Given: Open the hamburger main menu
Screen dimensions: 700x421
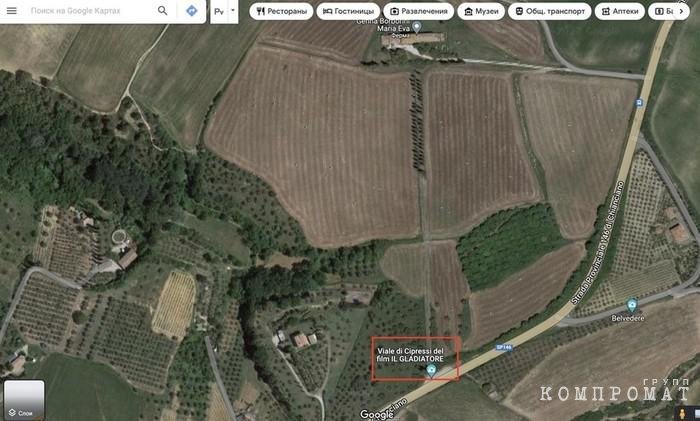Looking at the screenshot, I should click(x=12, y=11).
